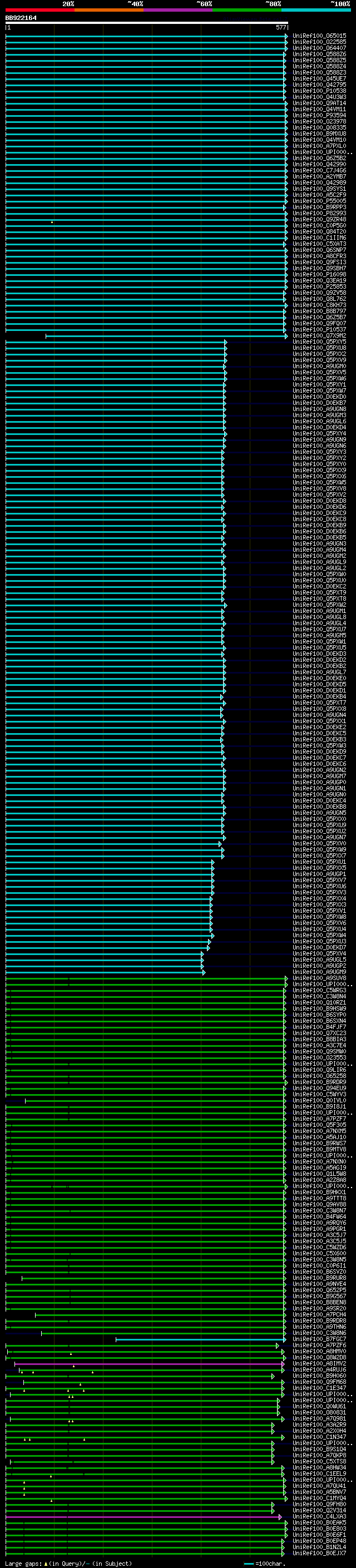Select hit label UniRef100_C5X600
356x1568 pixels.
(x=319, y=1253)
